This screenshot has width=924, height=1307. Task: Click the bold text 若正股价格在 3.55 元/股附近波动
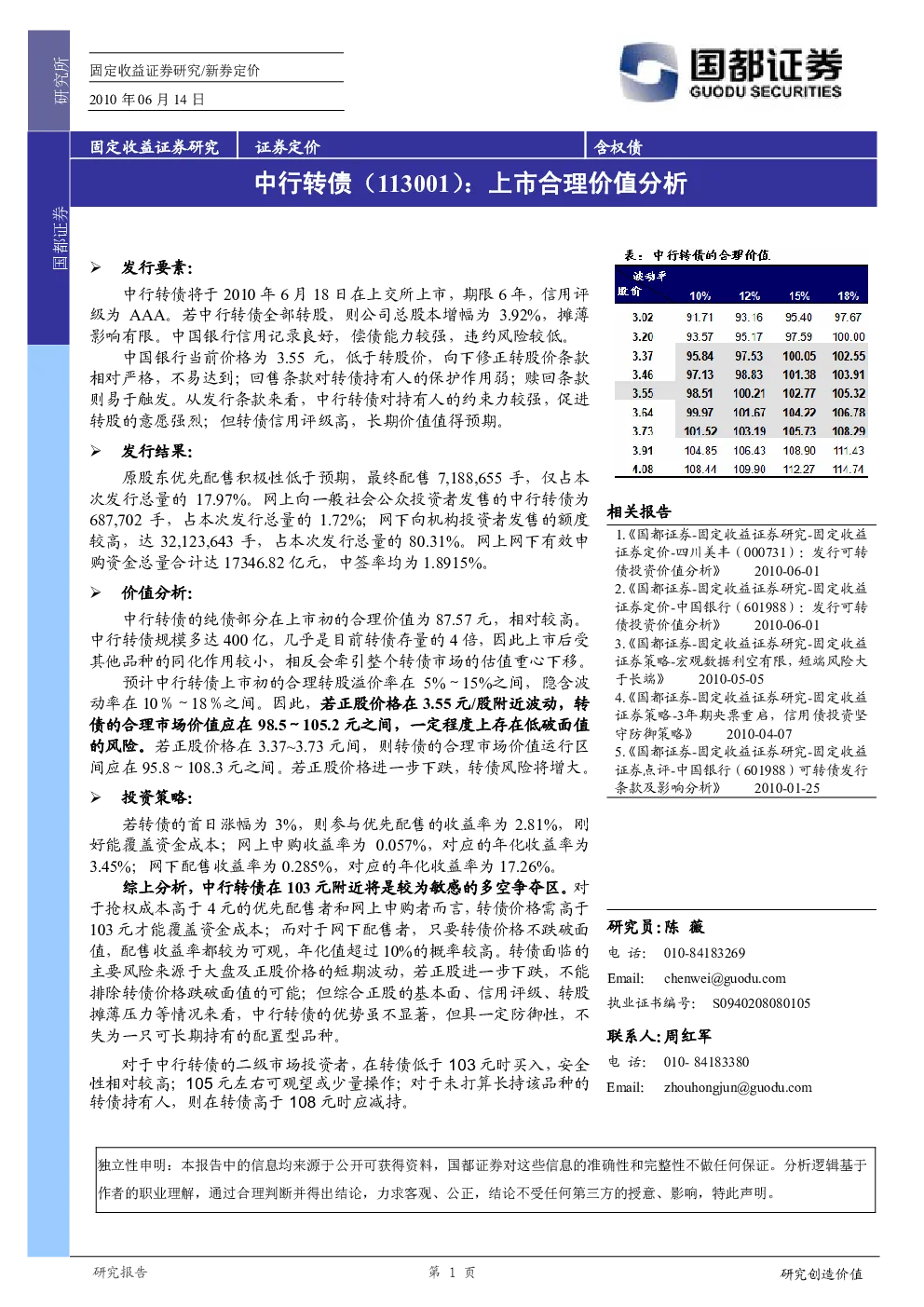click(439, 703)
